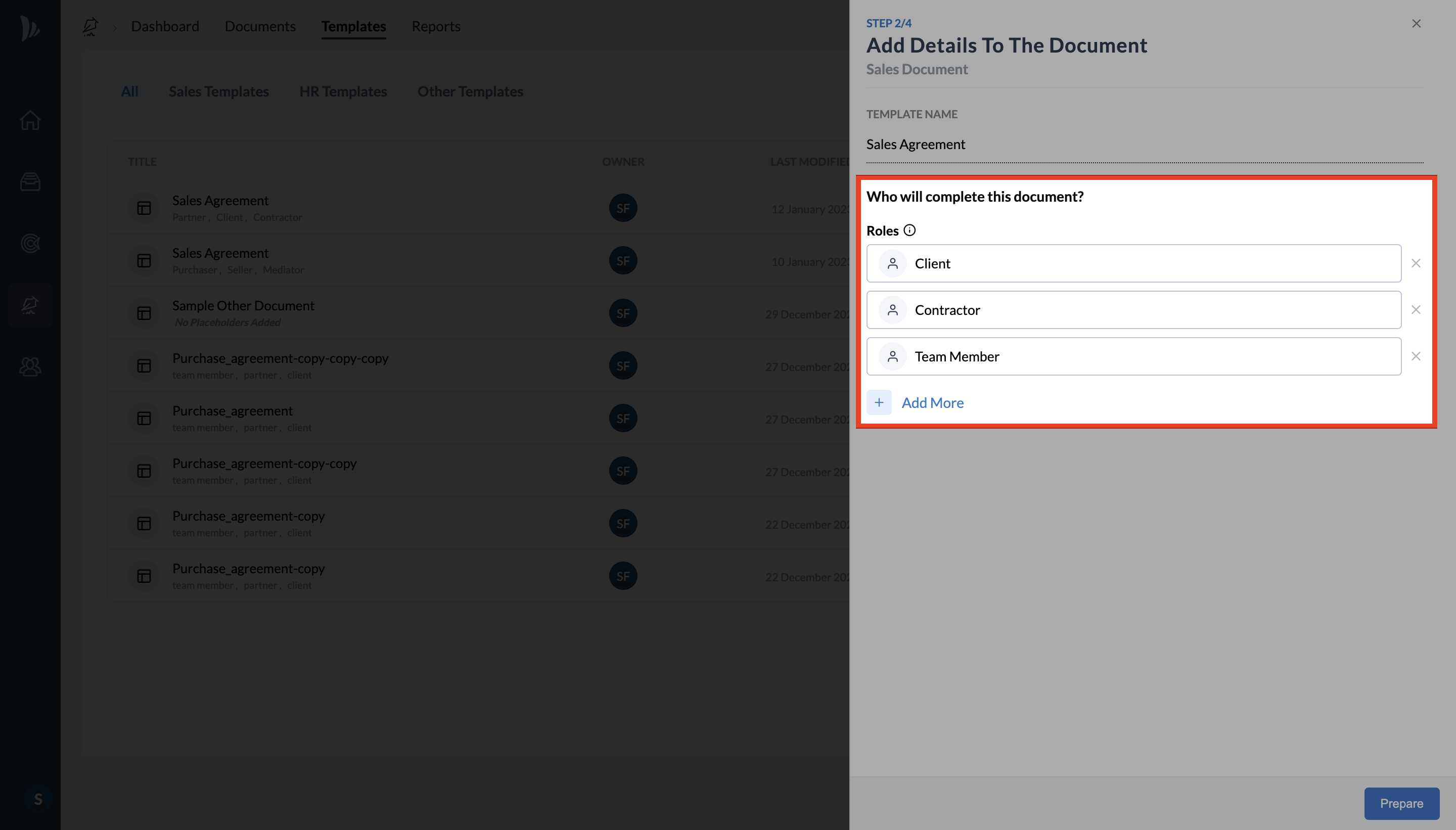Select the HR Templates tab
The height and width of the screenshot is (830, 1456).
(343, 91)
